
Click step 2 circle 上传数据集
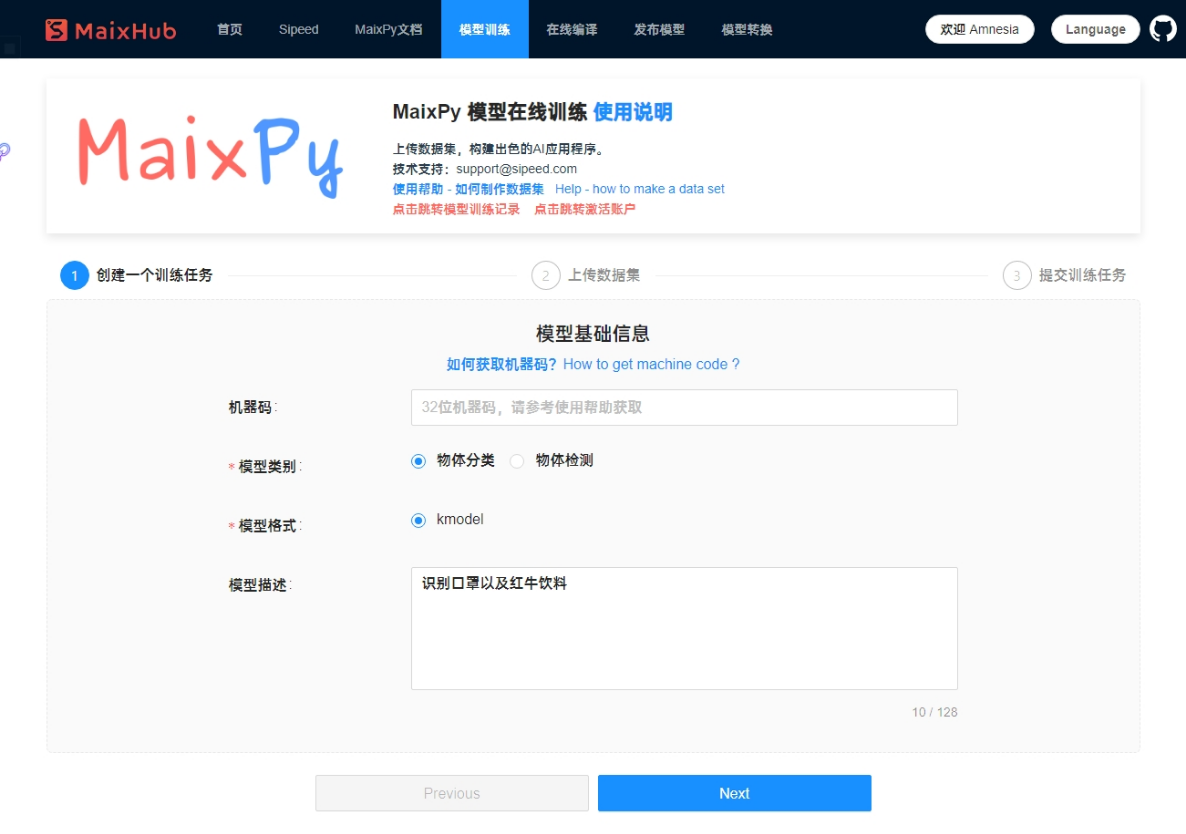[x=545, y=275]
